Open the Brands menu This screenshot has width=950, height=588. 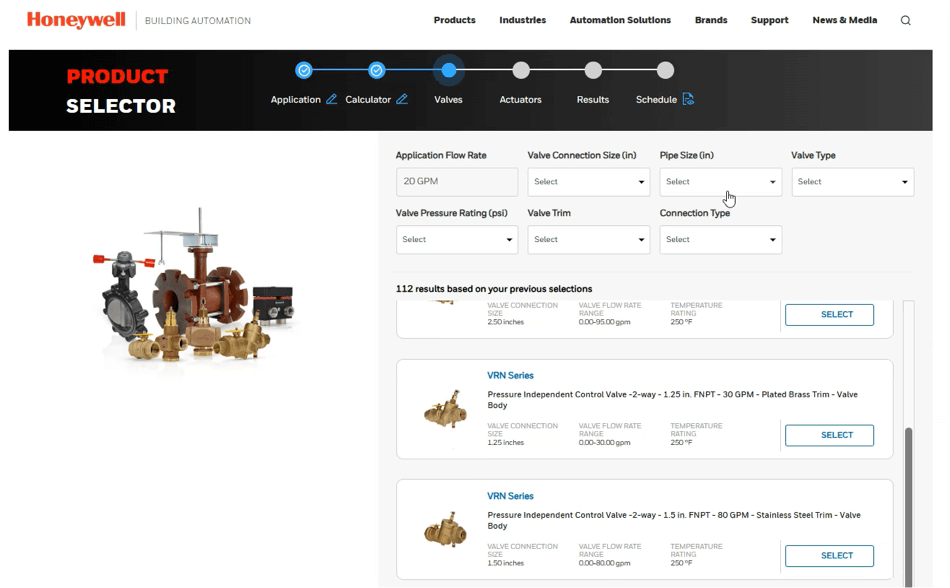click(711, 20)
